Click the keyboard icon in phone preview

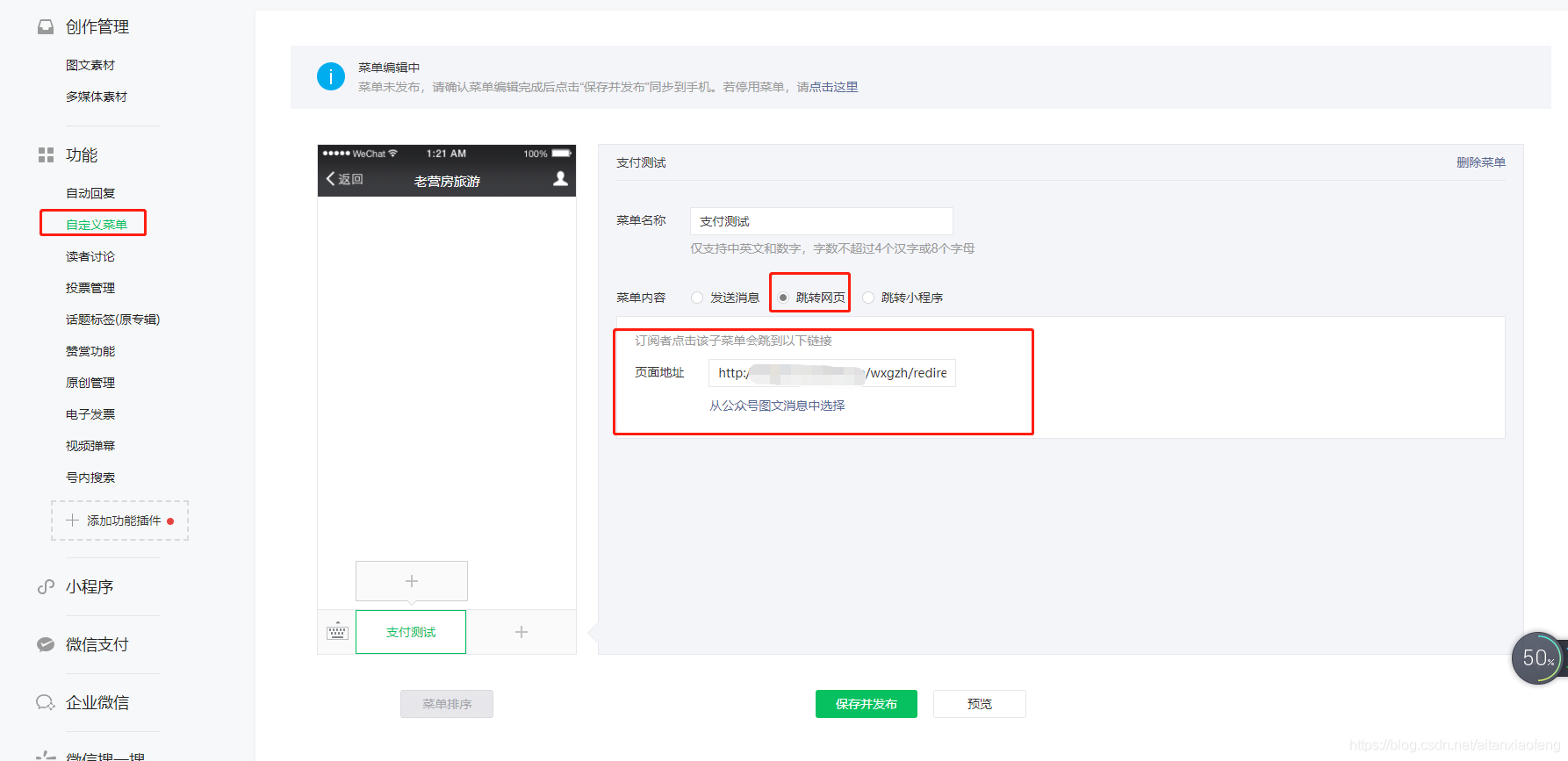[337, 632]
